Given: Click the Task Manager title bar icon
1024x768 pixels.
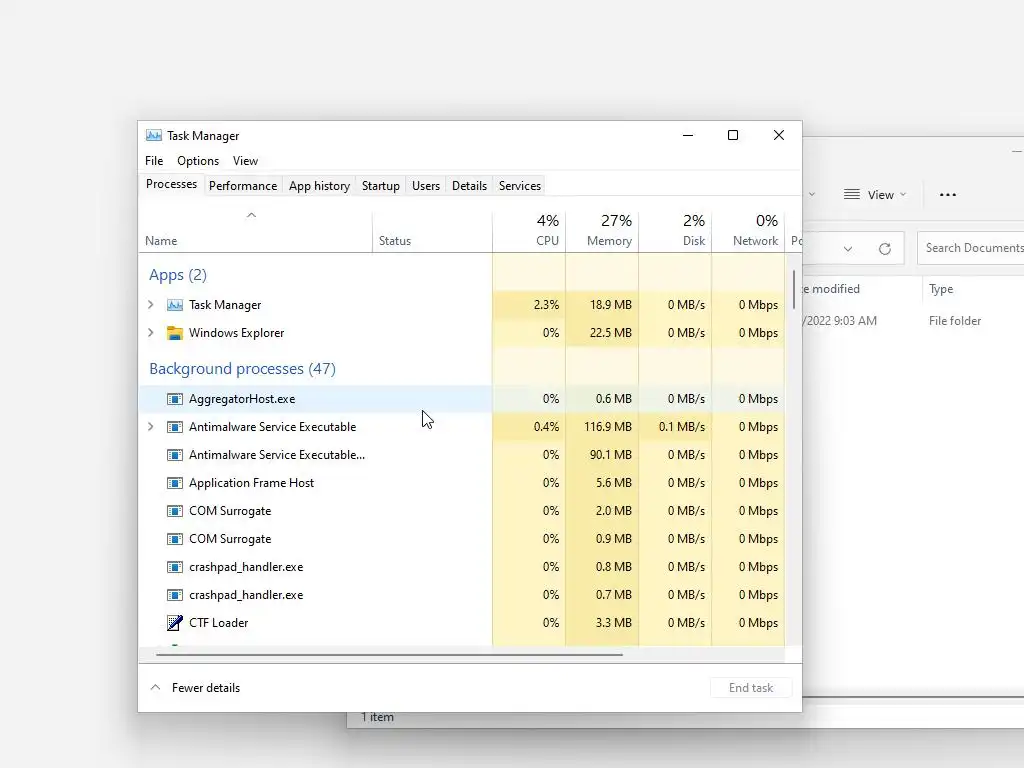Looking at the screenshot, I should (x=153, y=135).
